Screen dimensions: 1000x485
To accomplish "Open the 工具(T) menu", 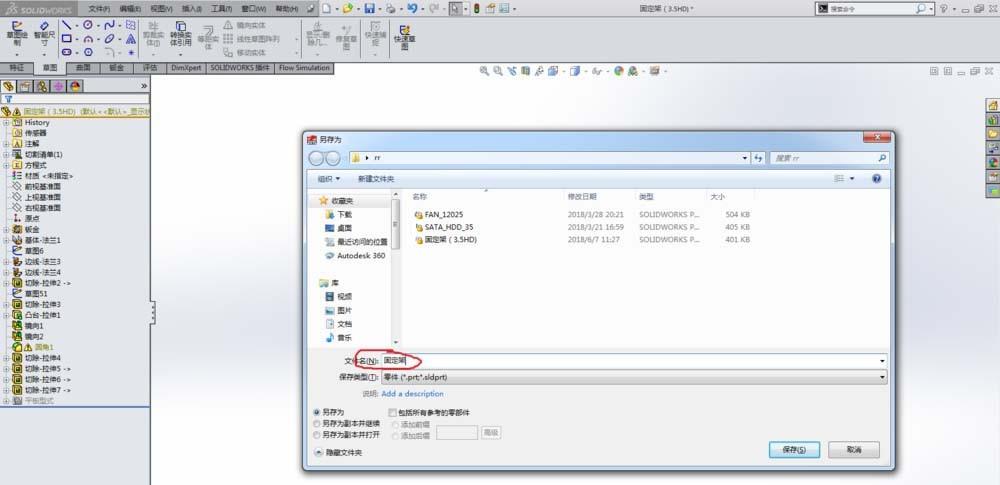I will (221, 9).
